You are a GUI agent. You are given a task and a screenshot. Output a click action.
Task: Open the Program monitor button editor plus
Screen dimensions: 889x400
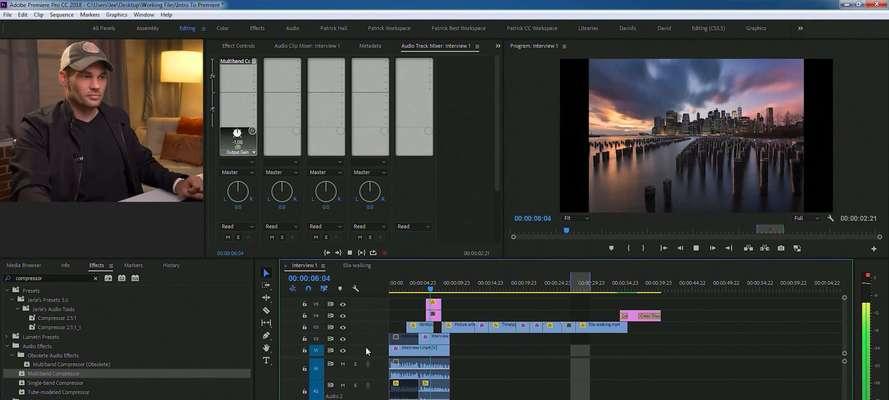(x=873, y=249)
